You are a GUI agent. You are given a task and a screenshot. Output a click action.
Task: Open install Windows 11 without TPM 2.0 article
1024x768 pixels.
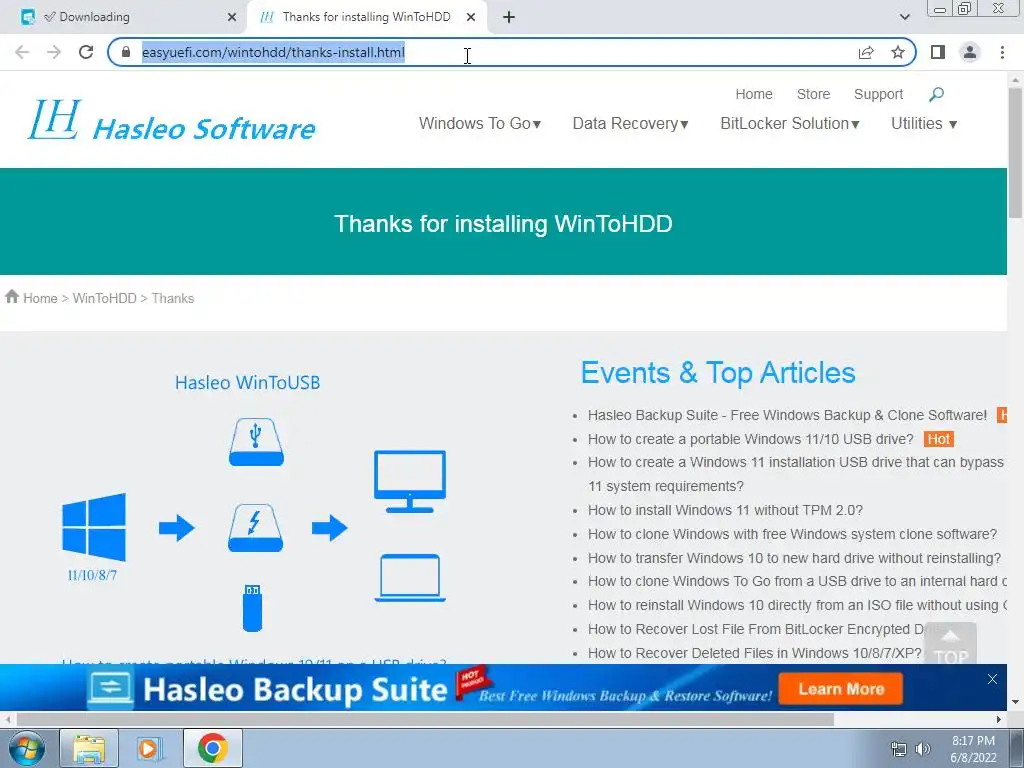tap(725, 510)
